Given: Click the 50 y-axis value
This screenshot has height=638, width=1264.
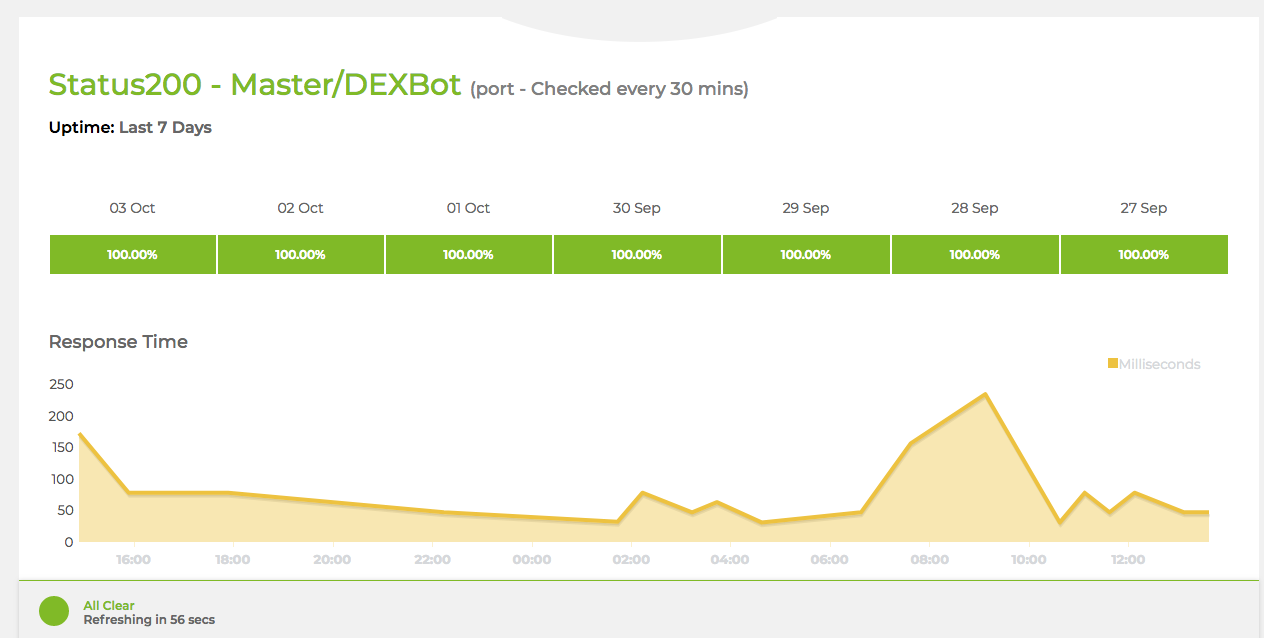Looking at the screenshot, I should coord(65,510).
